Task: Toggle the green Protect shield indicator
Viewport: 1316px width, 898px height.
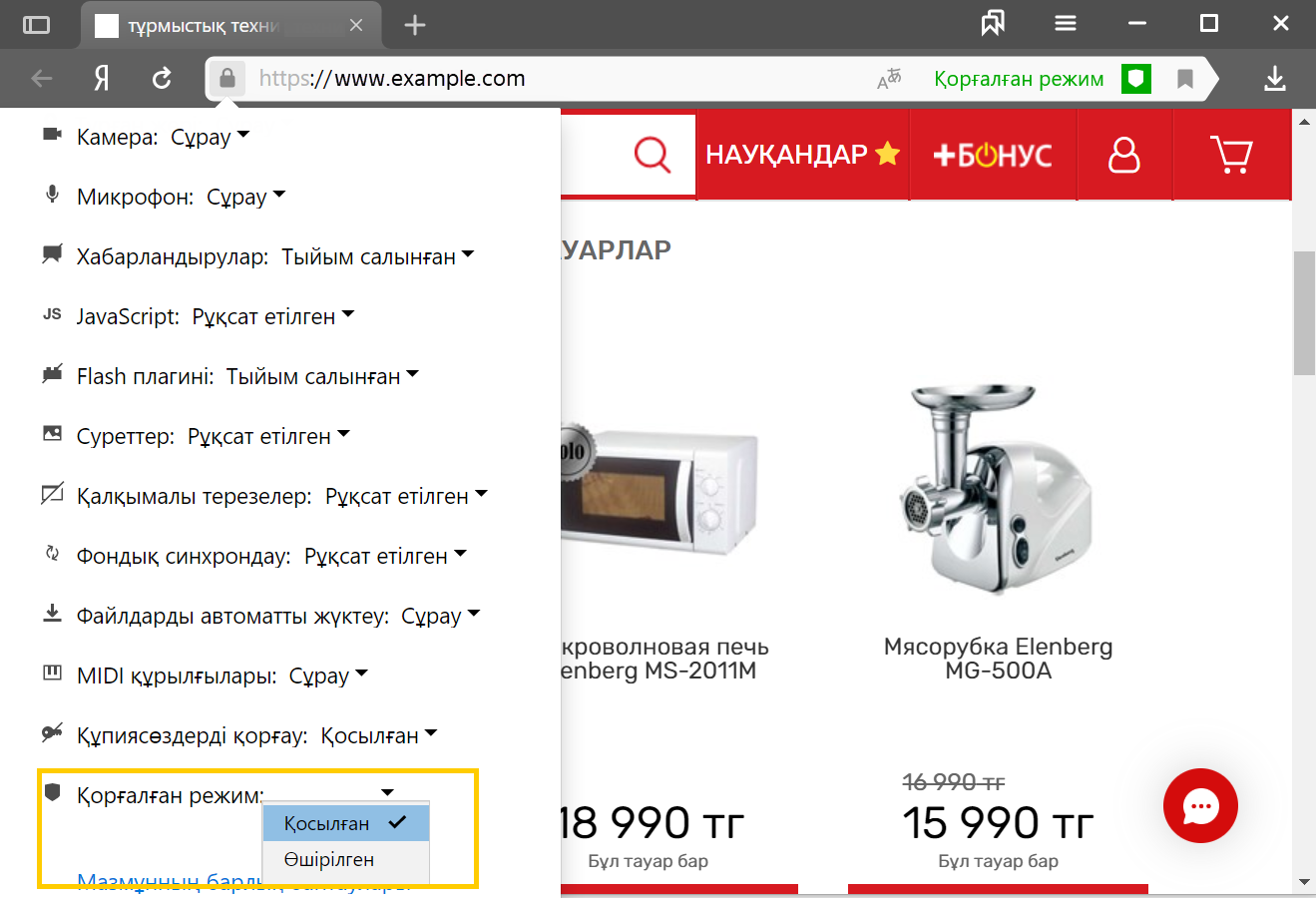Action: pyautogui.click(x=1136, y=79)
